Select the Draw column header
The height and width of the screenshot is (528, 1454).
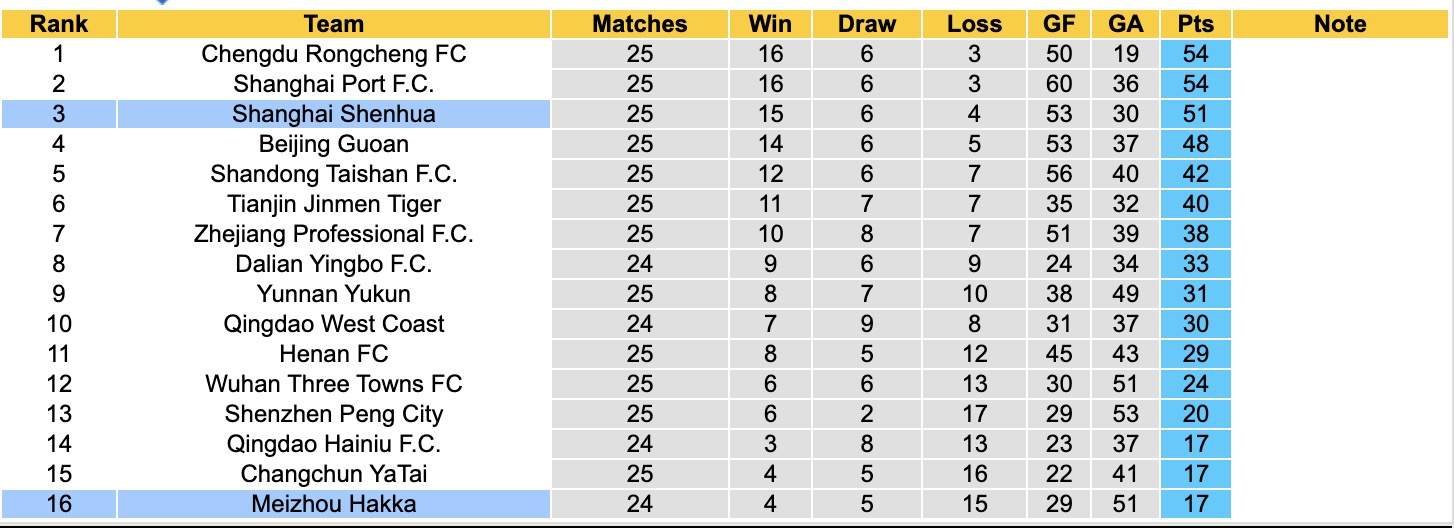click(x=867, y=24)
